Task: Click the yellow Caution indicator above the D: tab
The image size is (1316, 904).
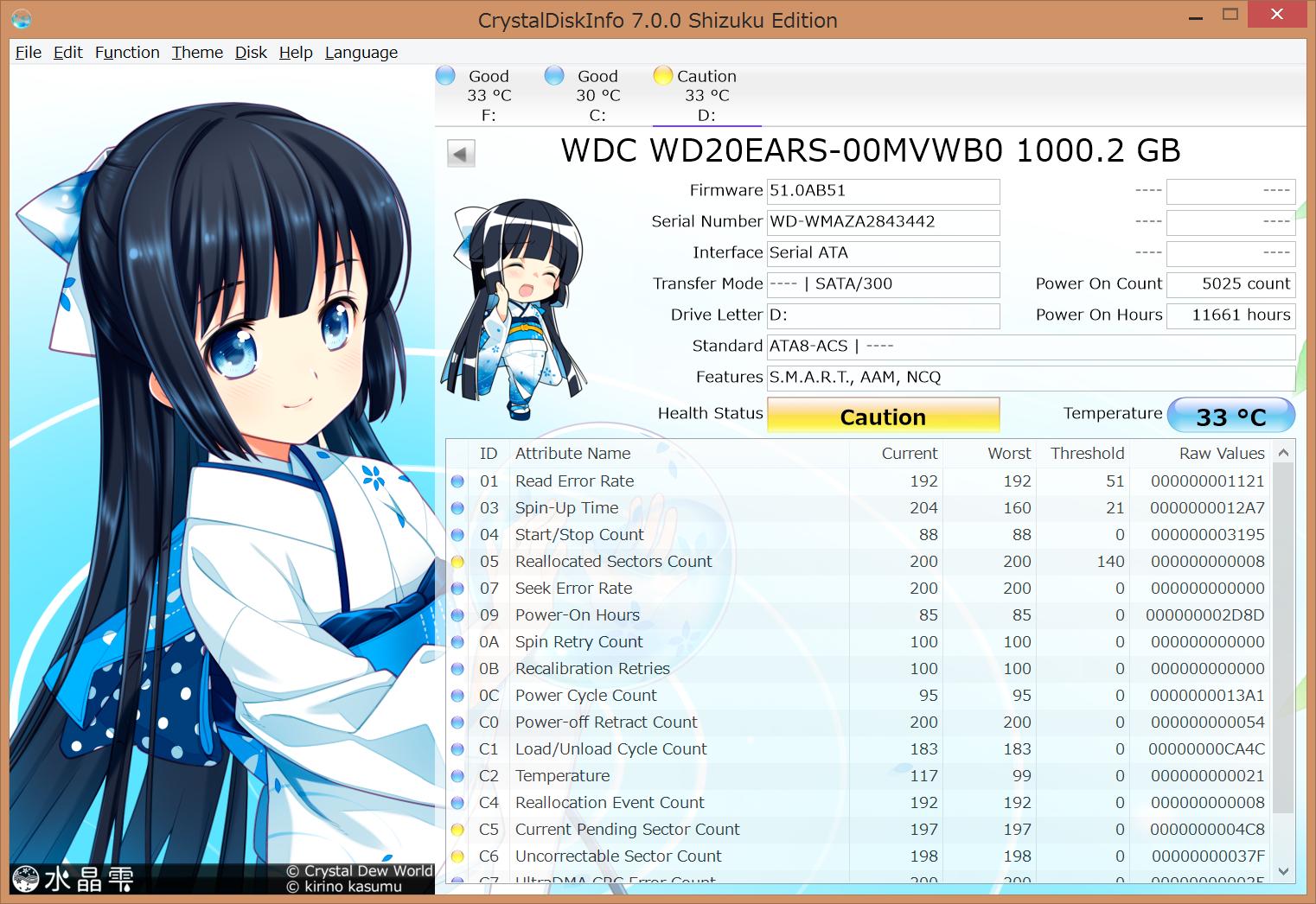Action: 662,75
